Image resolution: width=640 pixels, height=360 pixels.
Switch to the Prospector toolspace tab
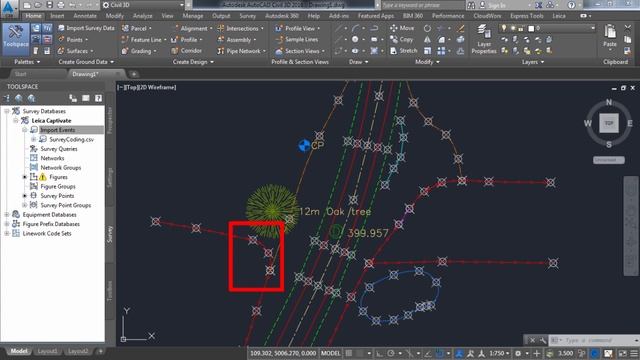click(x=110, y=120)
